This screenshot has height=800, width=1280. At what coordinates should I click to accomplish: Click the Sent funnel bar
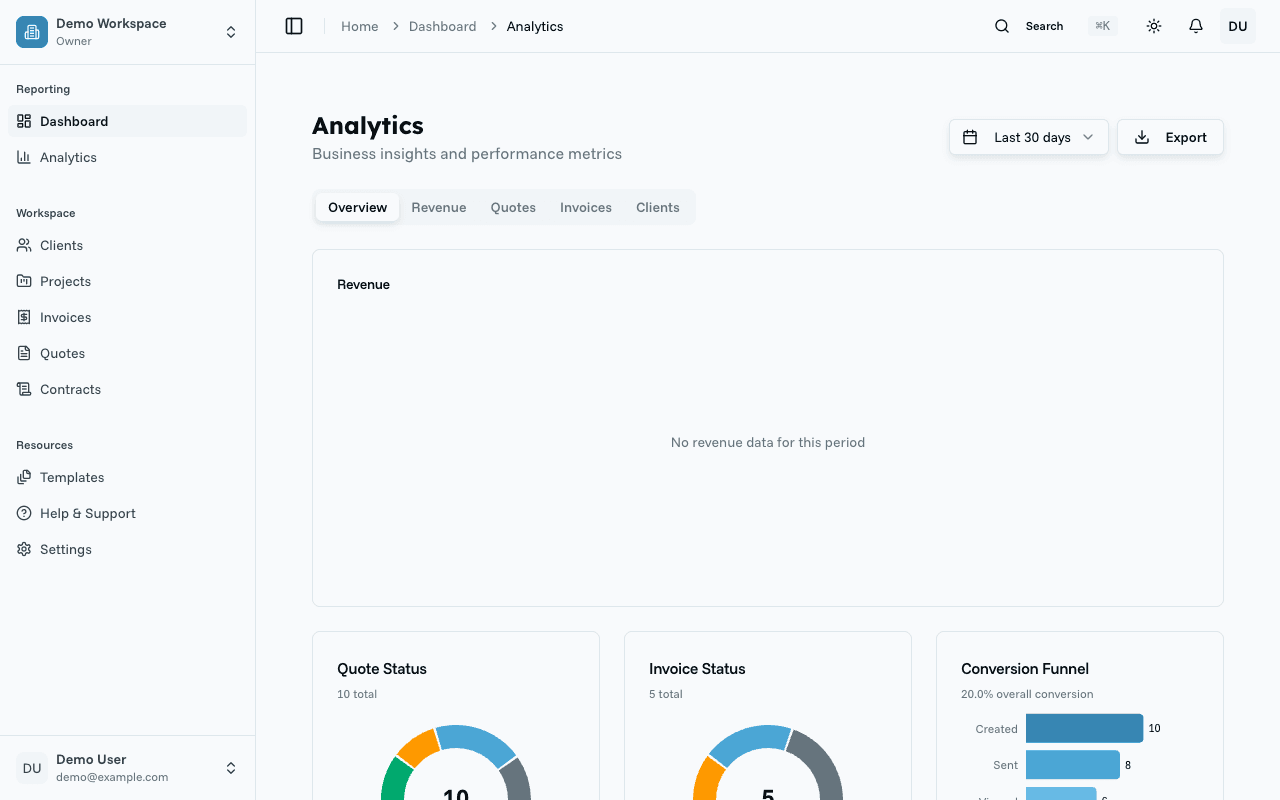(x=1073, y=765)
